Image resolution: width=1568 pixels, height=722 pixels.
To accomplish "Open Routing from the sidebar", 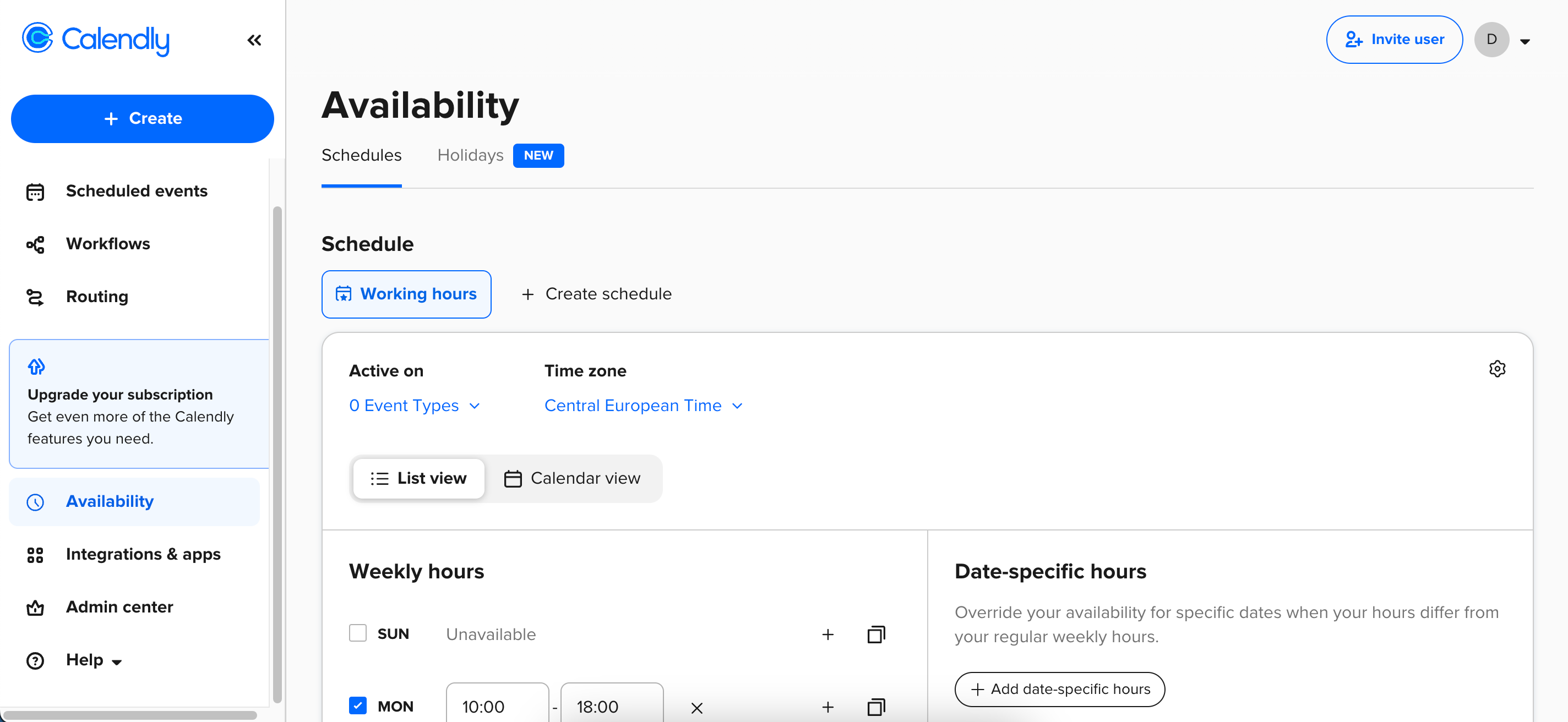I will (x=97, y=297).
